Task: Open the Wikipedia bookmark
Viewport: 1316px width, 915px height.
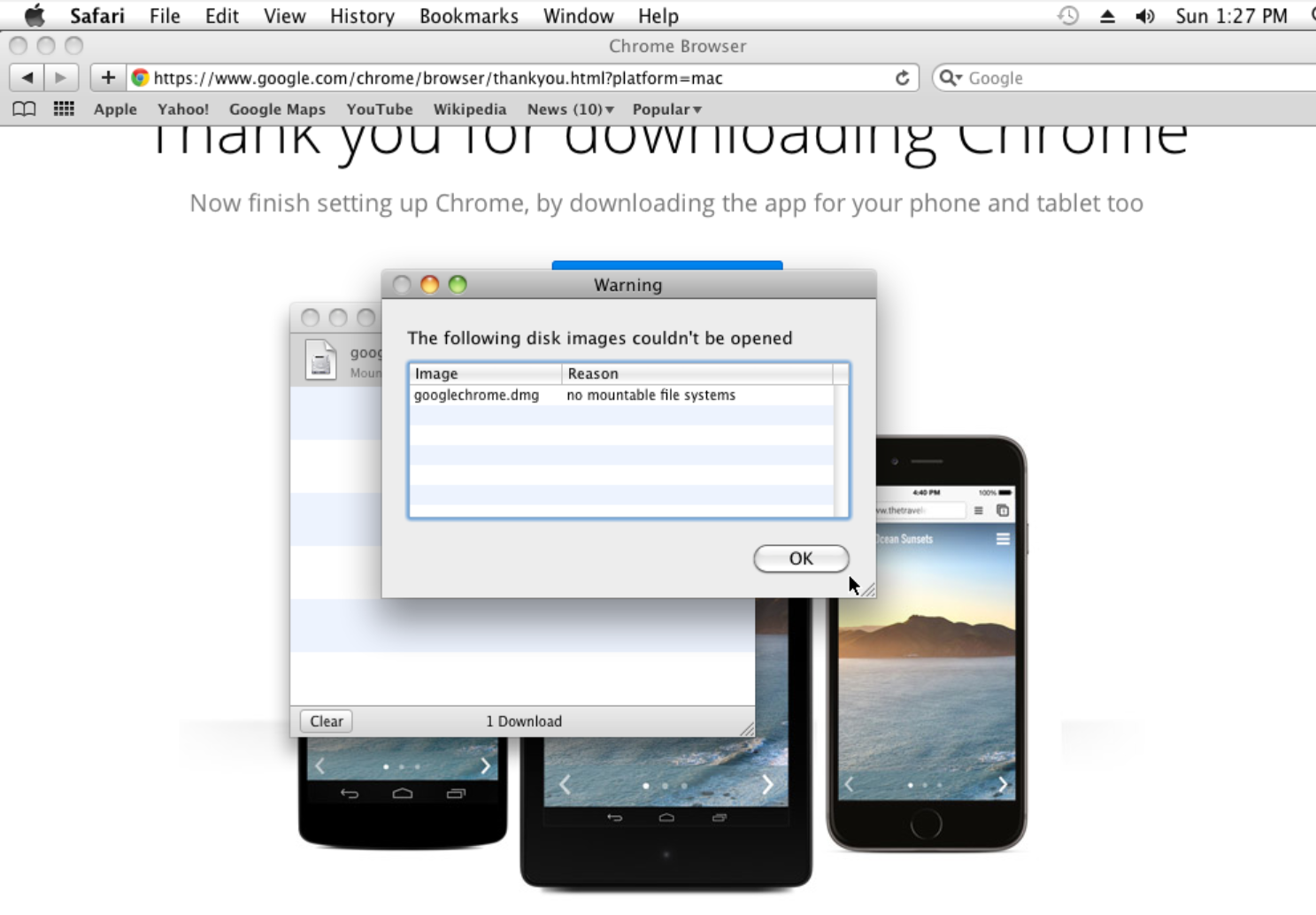Action: pos(470,109)
